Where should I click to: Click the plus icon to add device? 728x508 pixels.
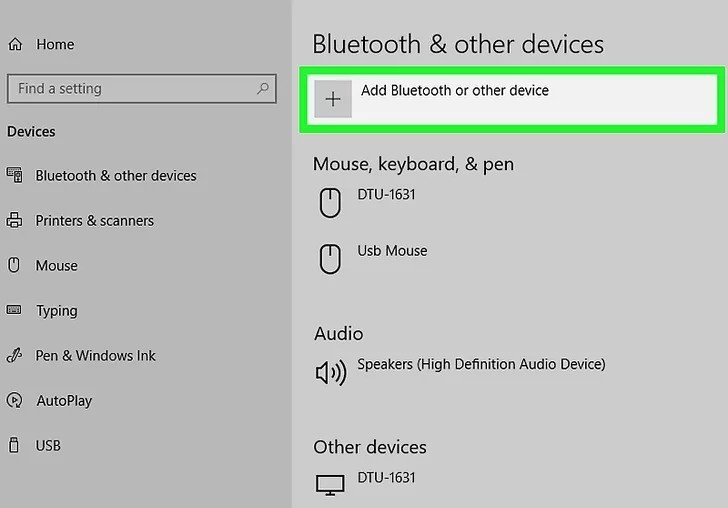coord(333,99)
